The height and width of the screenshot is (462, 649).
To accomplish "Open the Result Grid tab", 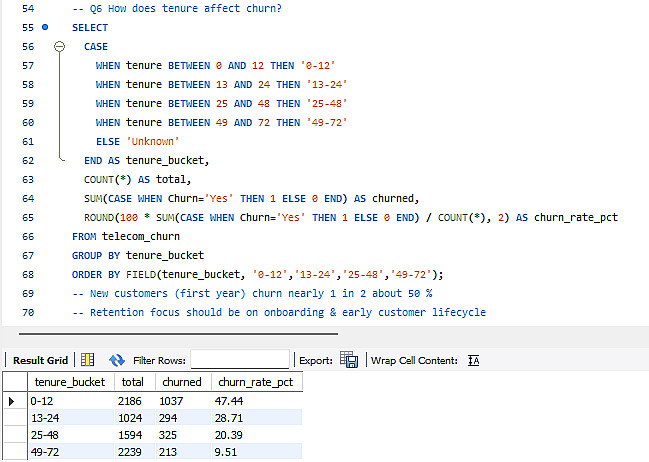I will coord(40,361).
